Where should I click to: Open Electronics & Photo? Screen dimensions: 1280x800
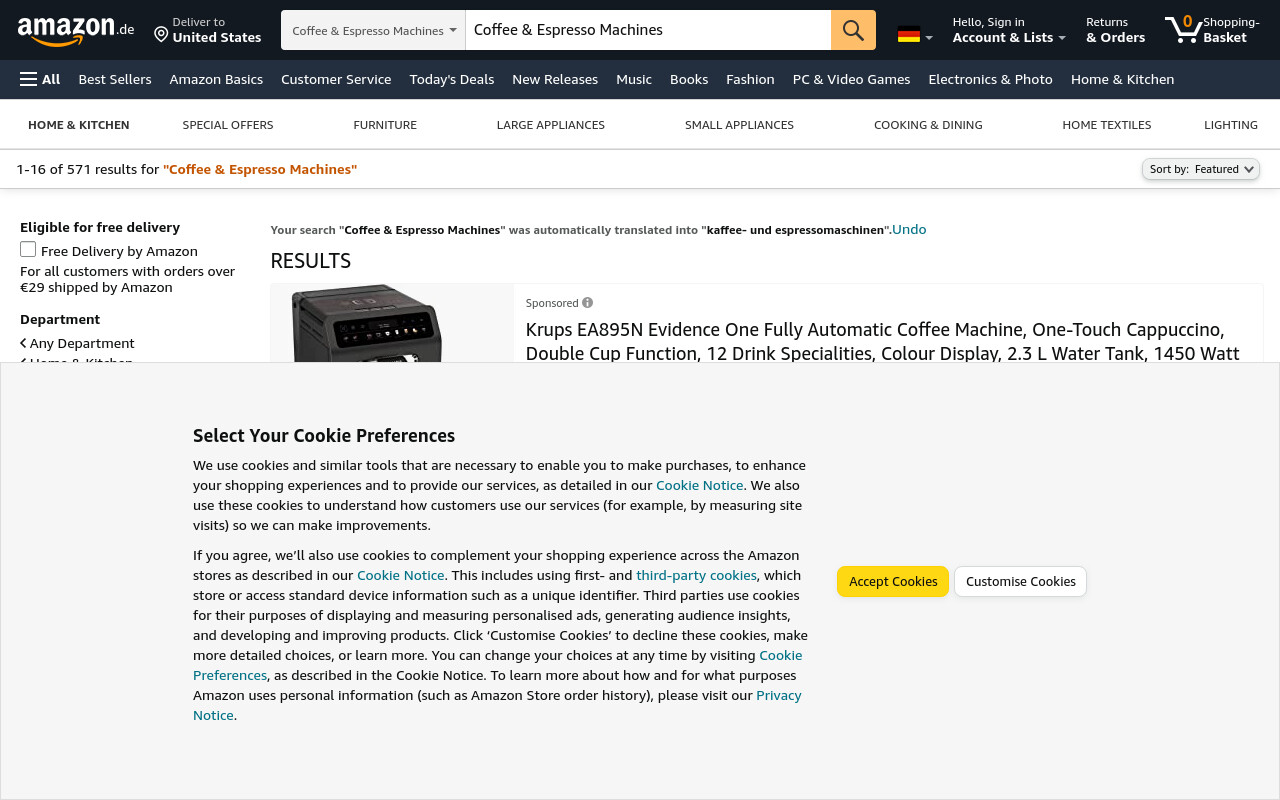coord(990,79)
